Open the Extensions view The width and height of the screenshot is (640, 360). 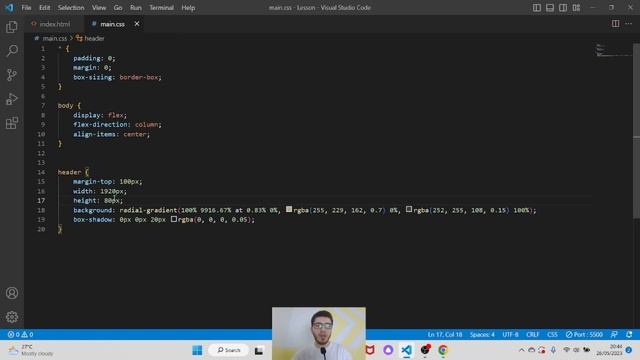pyautogui.click(x=12, y=123)
